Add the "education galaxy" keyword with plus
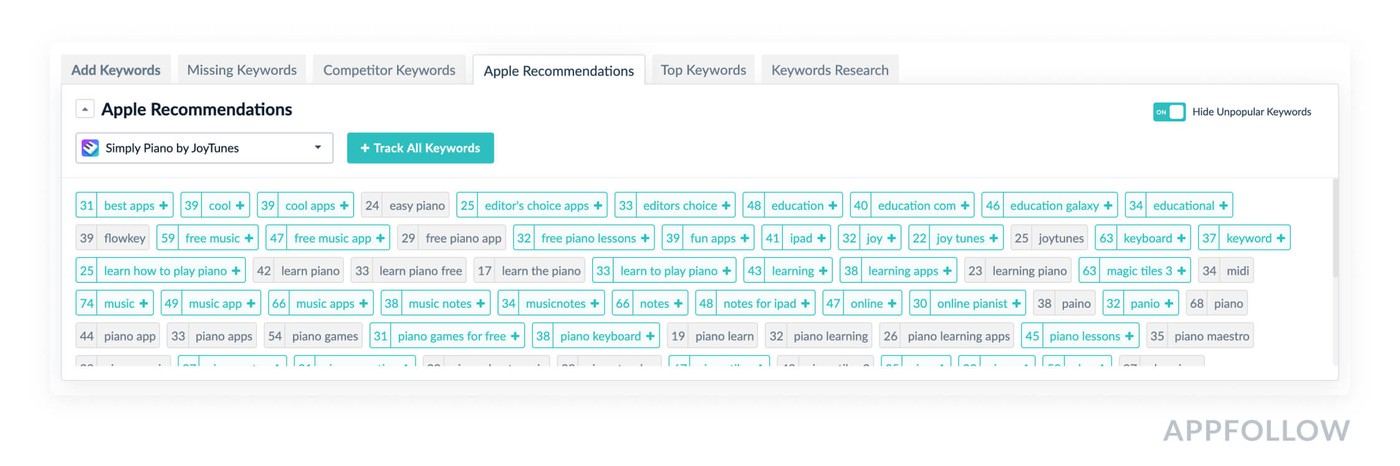 [x=1108, y=206]
